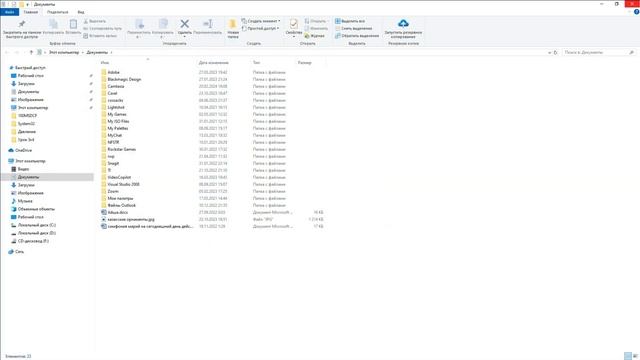Click the Back arrow navigation button
The height and width of the screenshot is (360, 640).
pos(7,52)
